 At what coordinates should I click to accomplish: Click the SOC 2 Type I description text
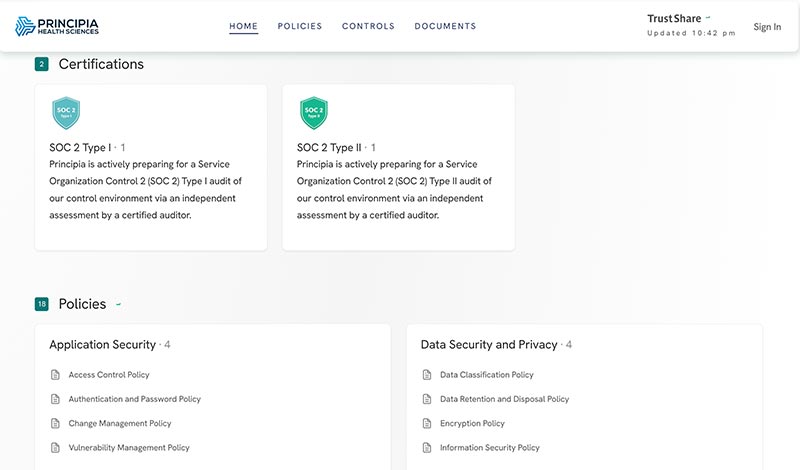[145, 190]
